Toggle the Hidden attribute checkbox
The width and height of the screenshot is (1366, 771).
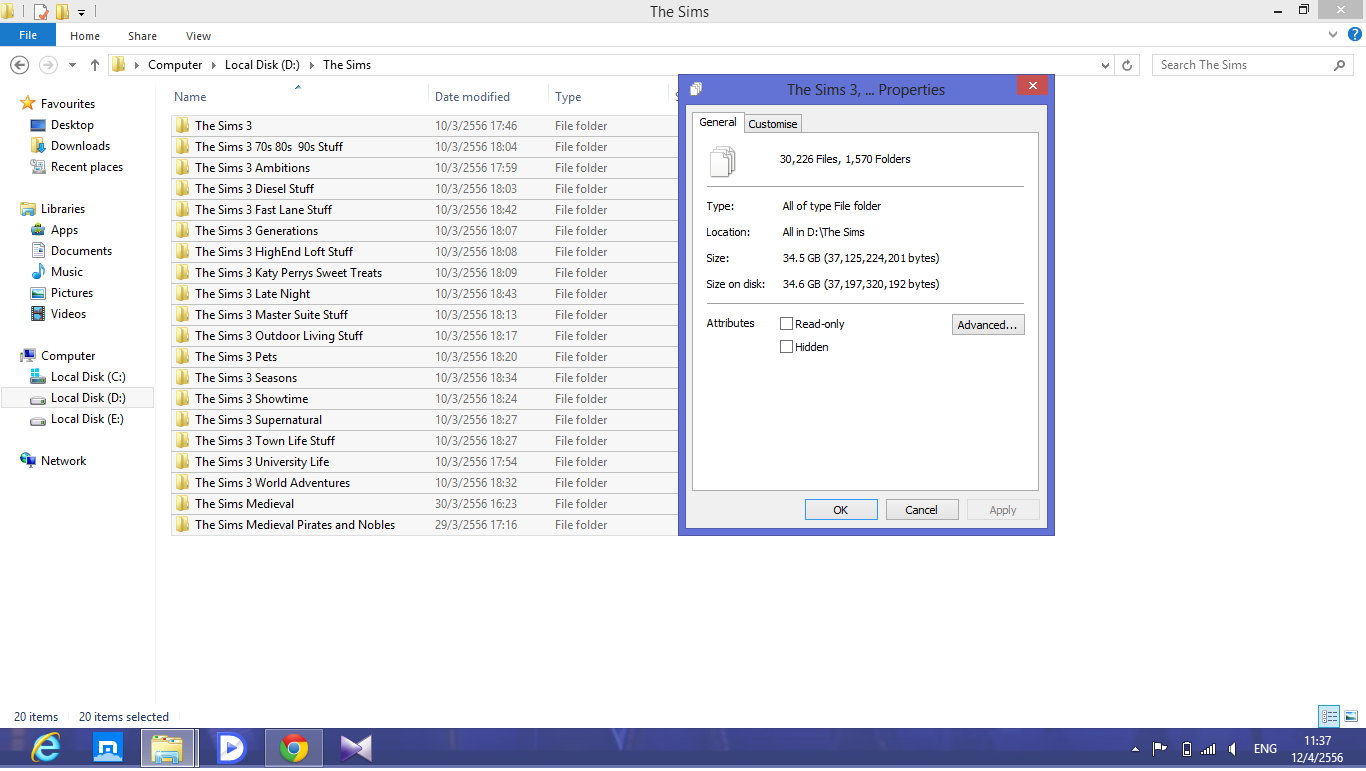tap(786, 347)
